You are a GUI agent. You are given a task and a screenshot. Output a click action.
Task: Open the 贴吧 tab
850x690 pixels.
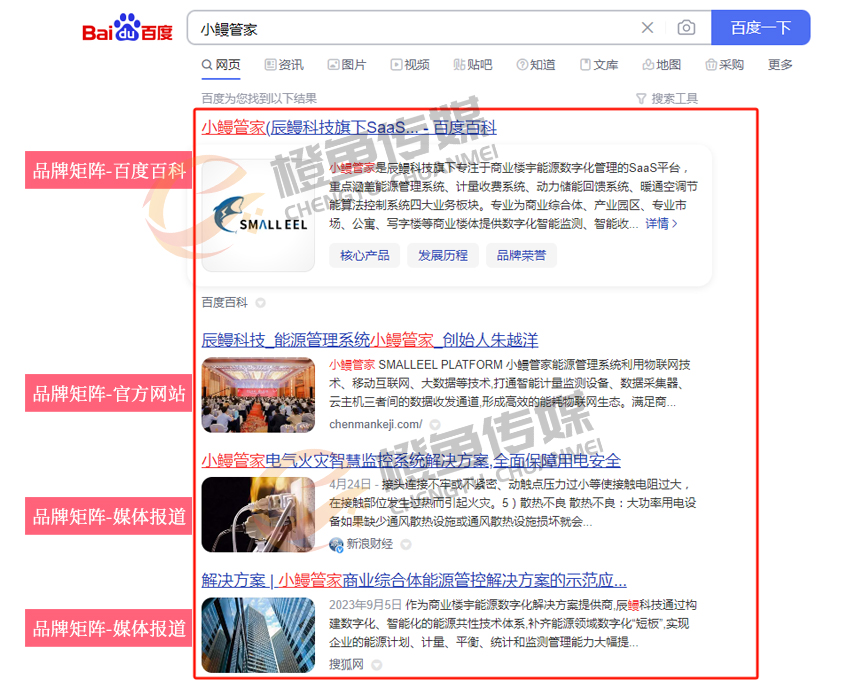click(x=473, y=65)
